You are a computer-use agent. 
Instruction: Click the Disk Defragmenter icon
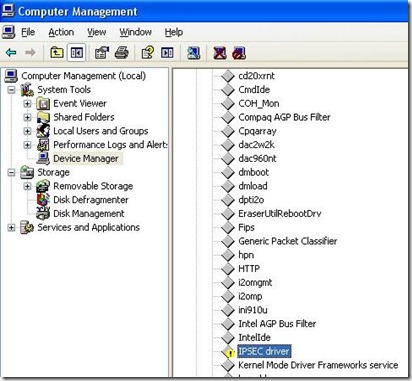[x=43, y=200]
